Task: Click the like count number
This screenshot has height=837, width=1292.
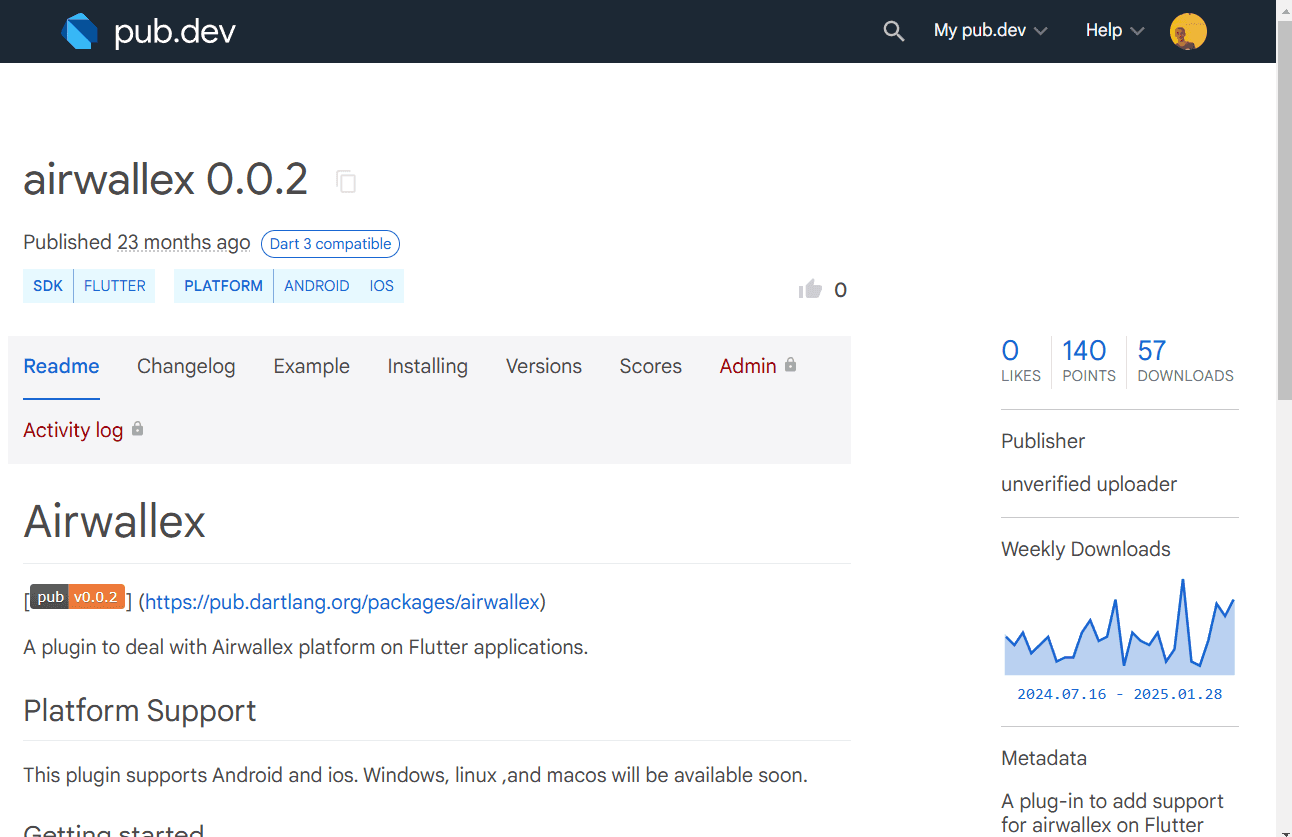Action: [840, 290]
